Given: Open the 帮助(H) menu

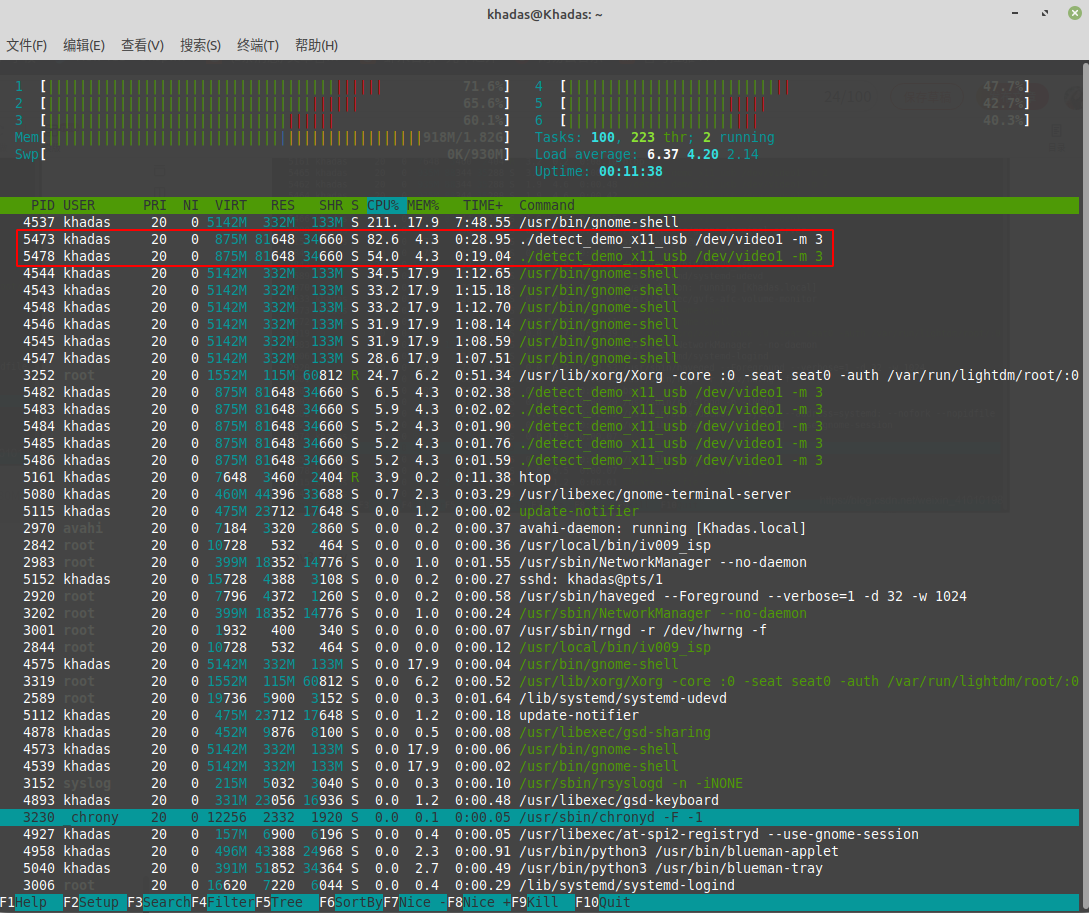Looking at the screenshot, I should click(x=316, y=45).
